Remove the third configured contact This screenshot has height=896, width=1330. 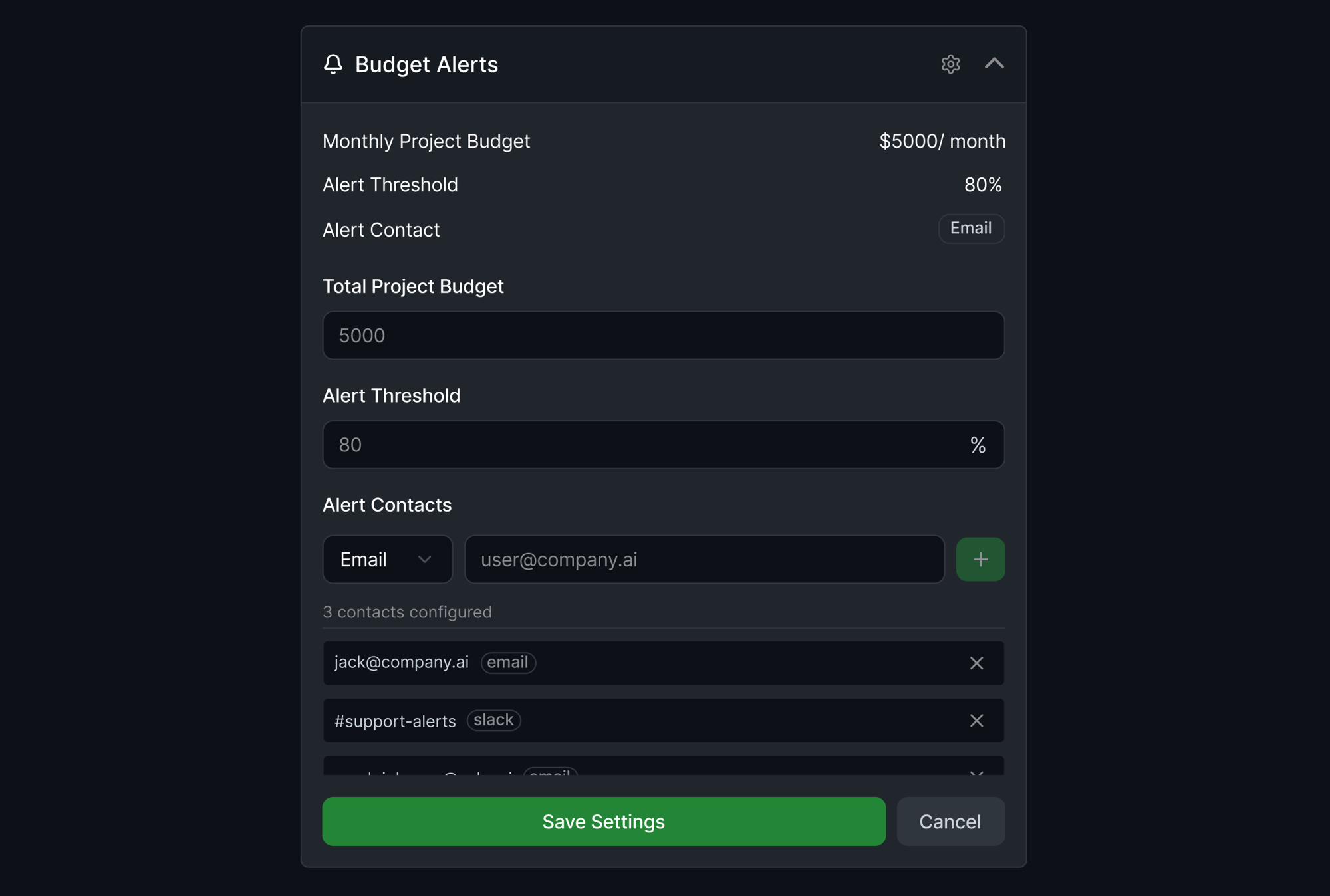point(976,773)
